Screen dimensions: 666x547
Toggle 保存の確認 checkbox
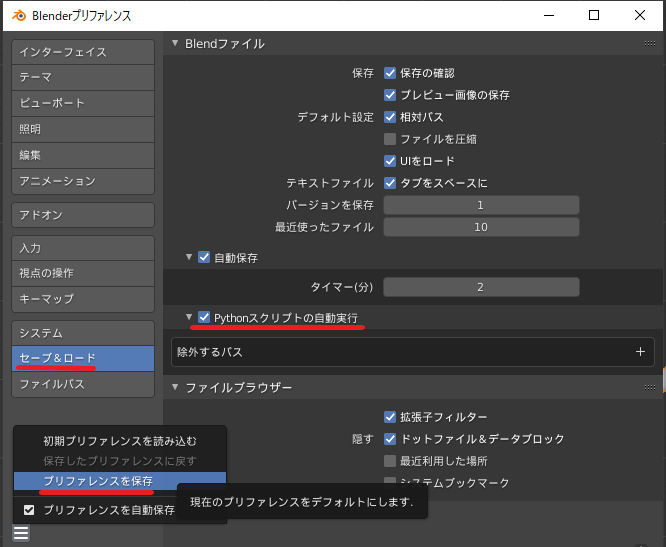(x=390, y=73)
